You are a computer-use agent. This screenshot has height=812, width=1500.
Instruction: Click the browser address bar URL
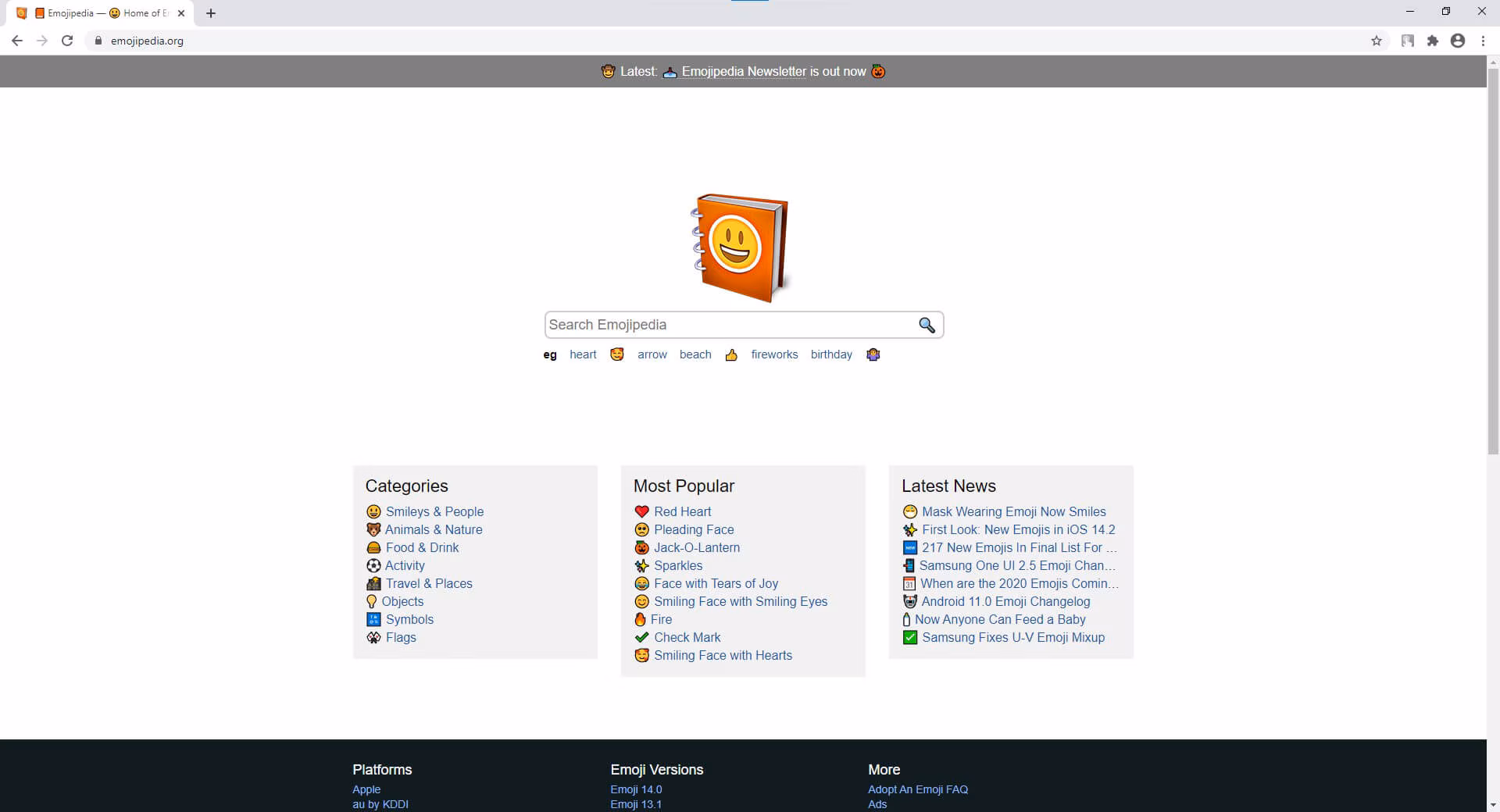pos(147,41)
